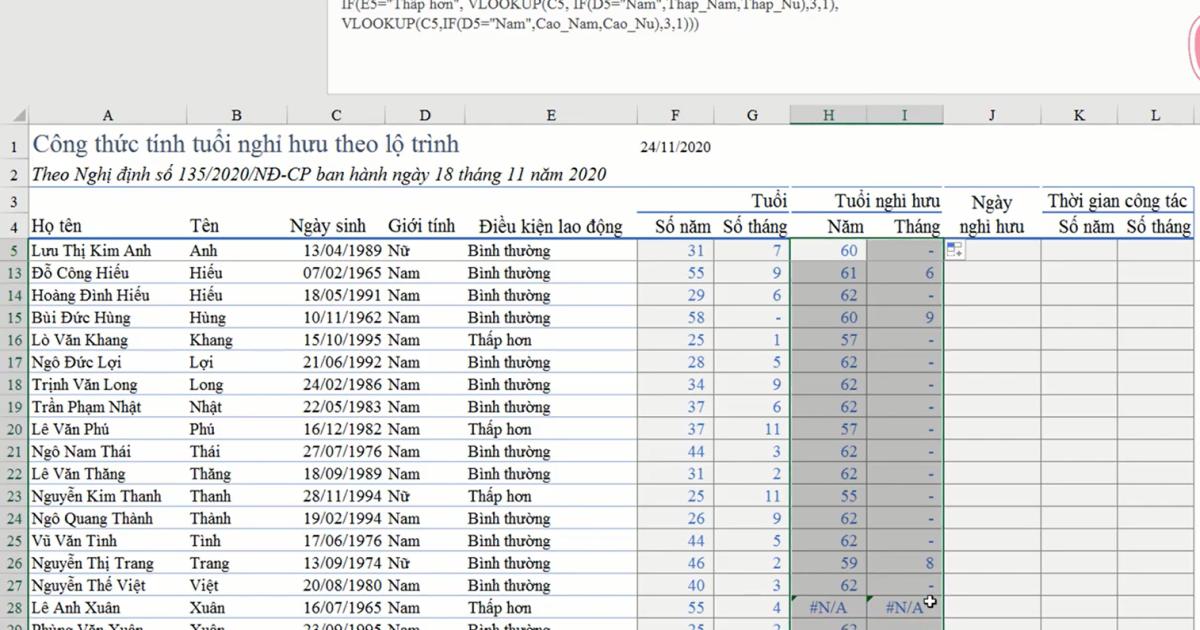Select row 16 header
This screenshot has width=1200, height=630.
tap(14, 340)
